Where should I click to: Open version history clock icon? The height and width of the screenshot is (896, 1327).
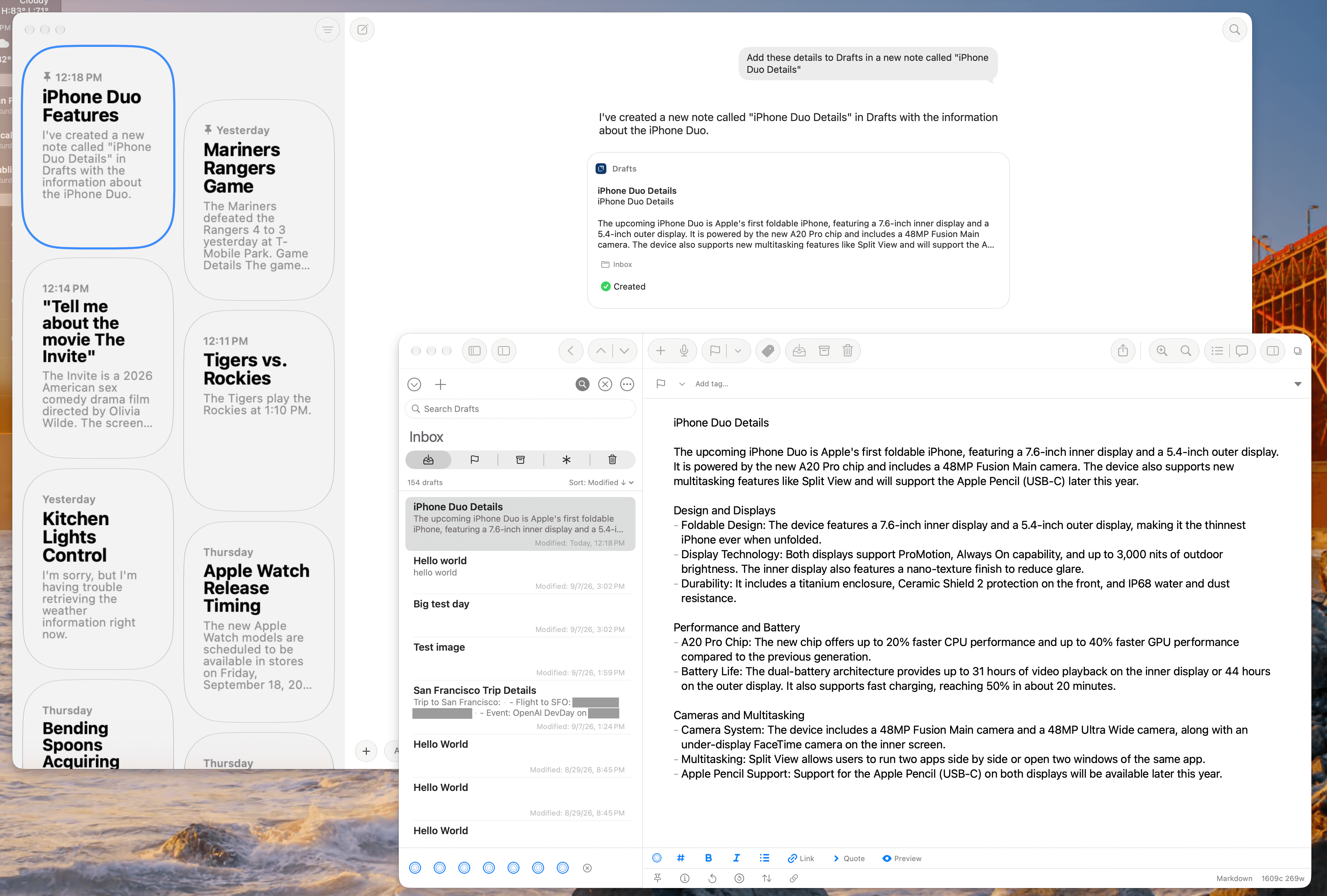coord(739,879)
